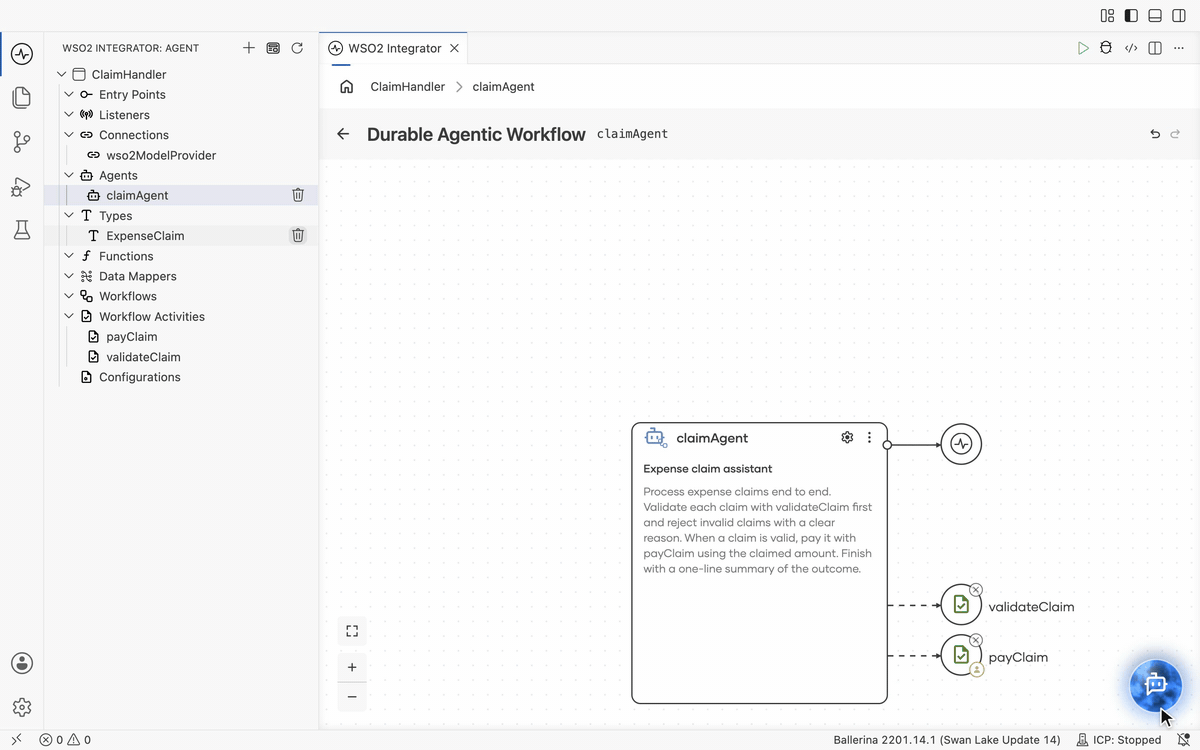The image size is (1200, 750).
Task: Close the WSO2 Integrator tab
Action: pos(455,48)
